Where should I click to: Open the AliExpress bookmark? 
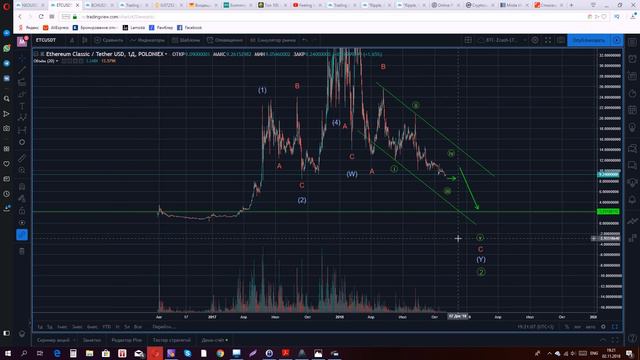coord(56,28)
